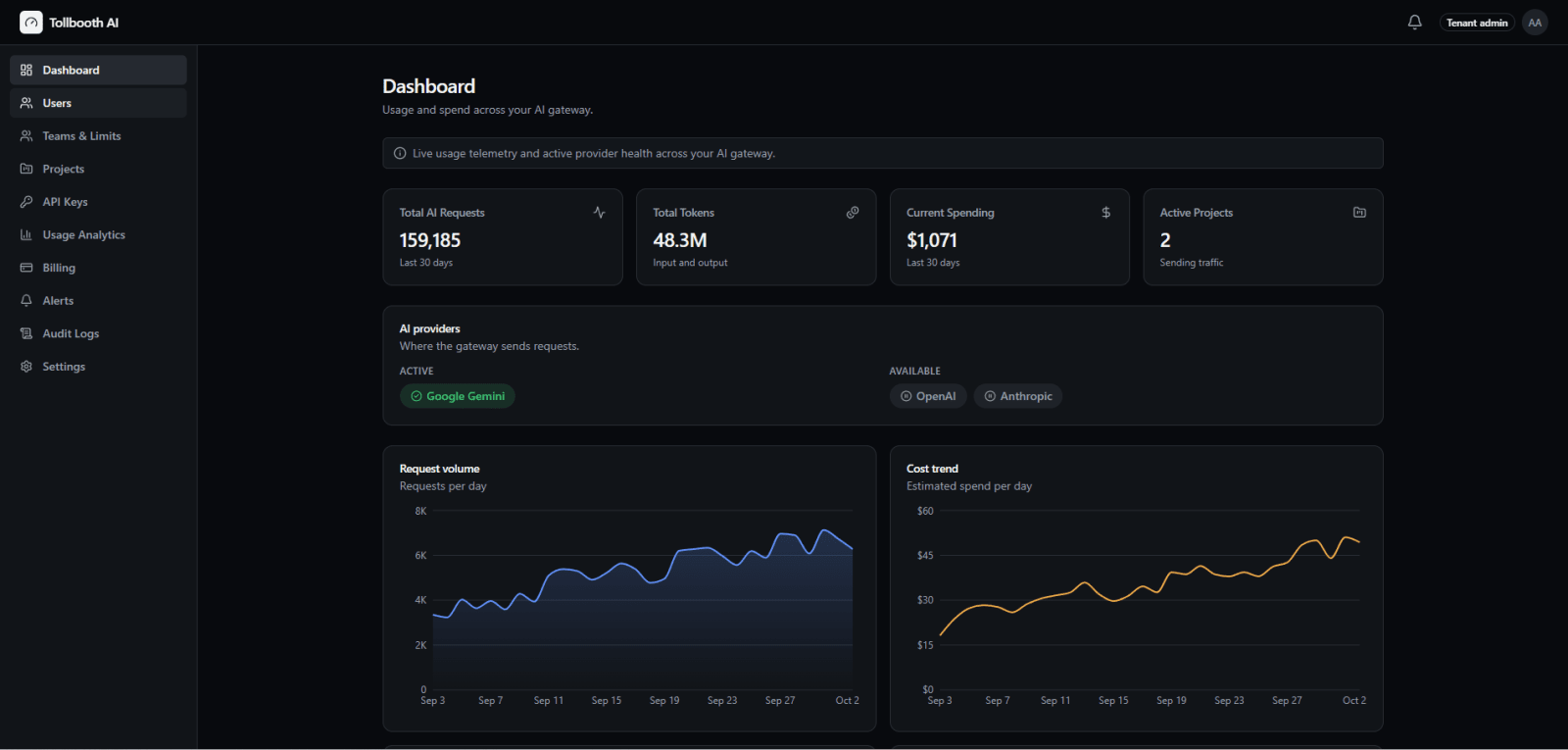
Task: Click the AI providers heading
Action: point(430,328)
